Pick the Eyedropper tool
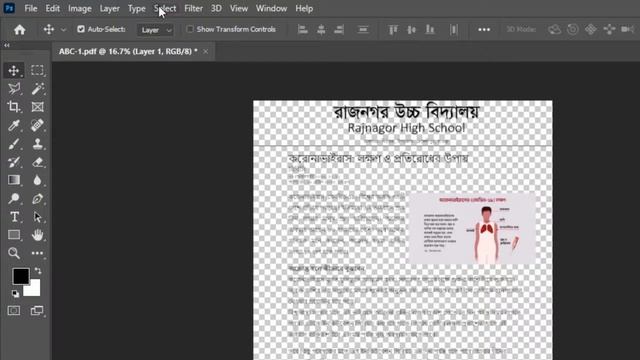 [x=13, y=125]
